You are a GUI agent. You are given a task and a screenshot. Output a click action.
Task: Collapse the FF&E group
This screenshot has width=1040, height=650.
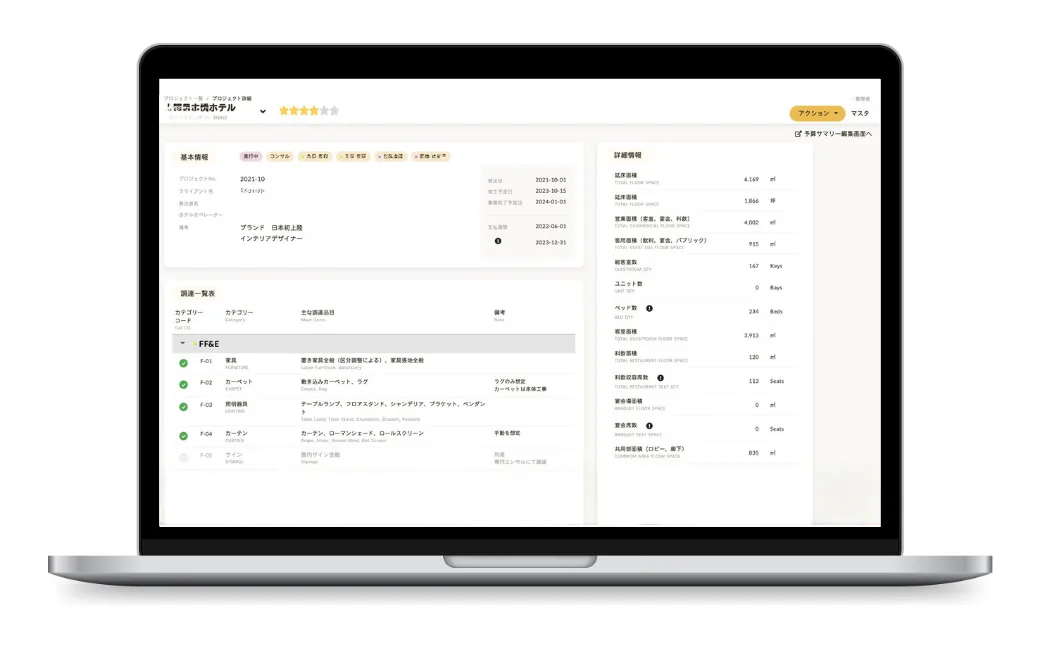pyautogui.click(x=182, y=344)
